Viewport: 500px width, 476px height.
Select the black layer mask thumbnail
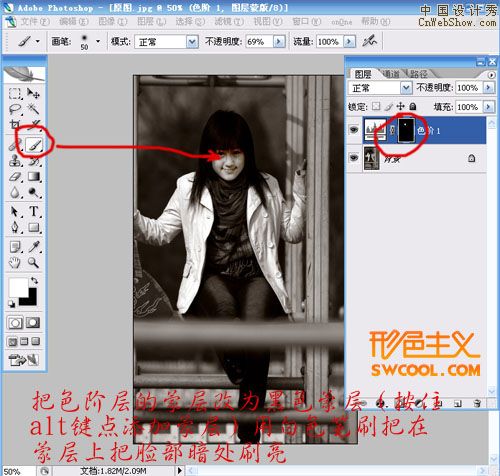(x=406, y=130)
